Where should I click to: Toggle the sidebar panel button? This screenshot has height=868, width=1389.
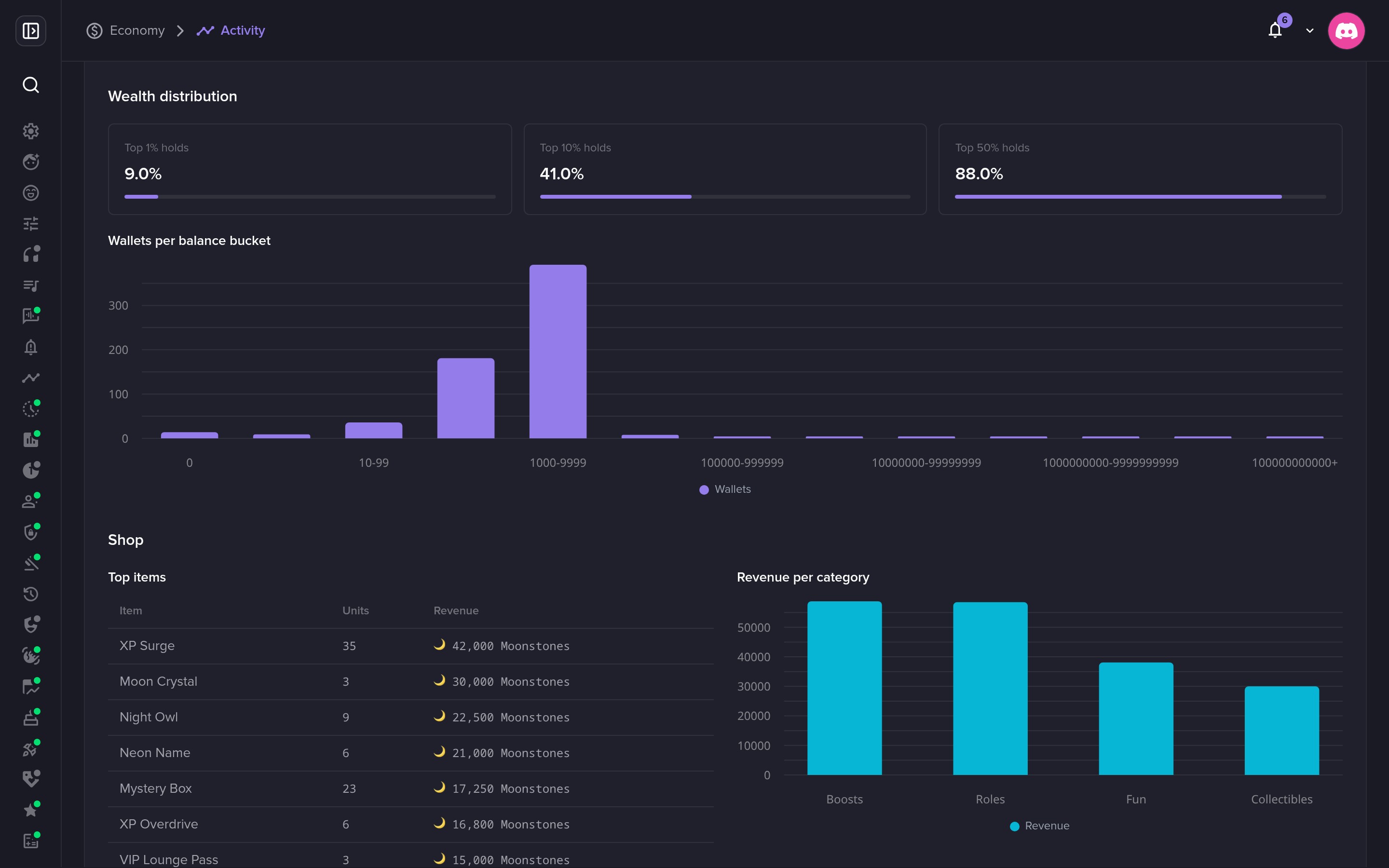30,30
